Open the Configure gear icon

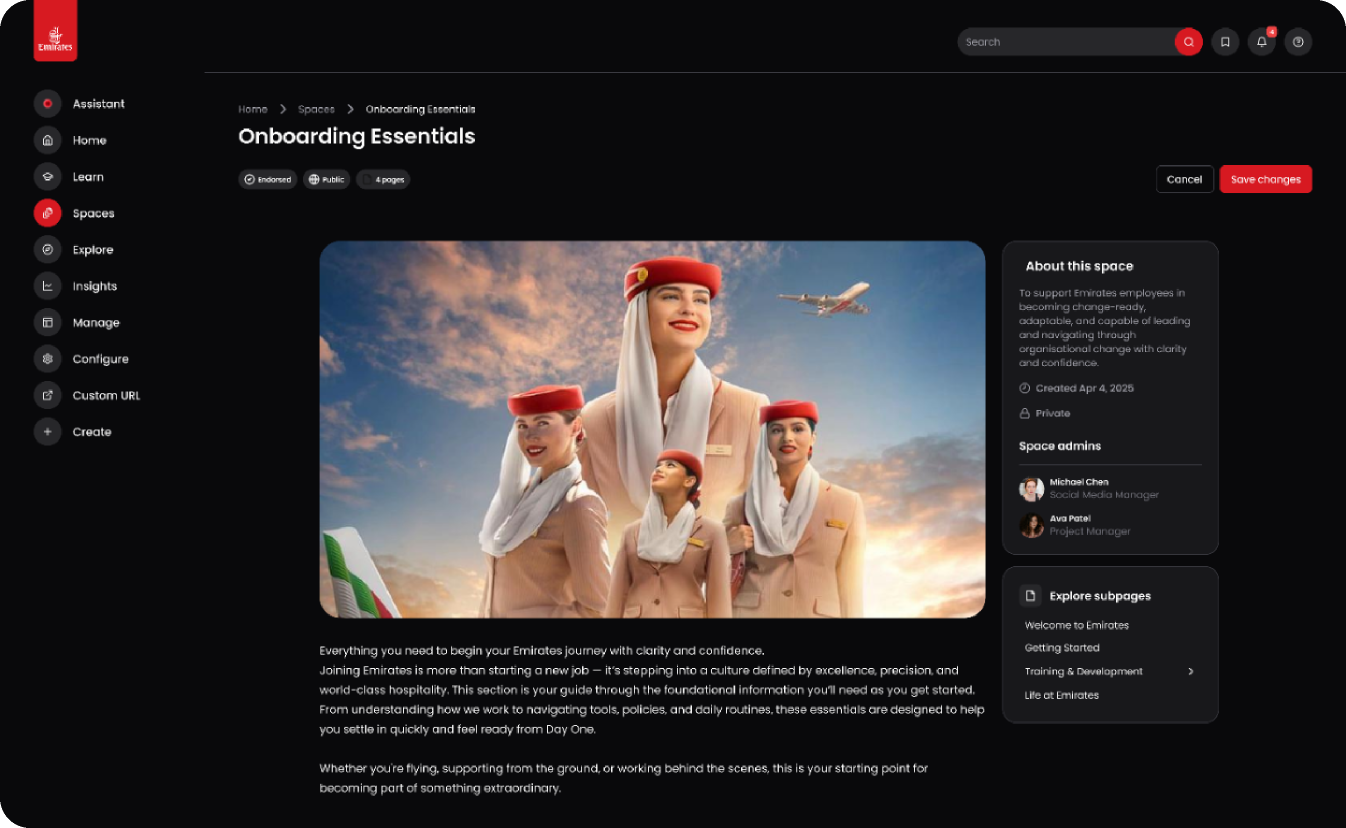click(47, 359)
